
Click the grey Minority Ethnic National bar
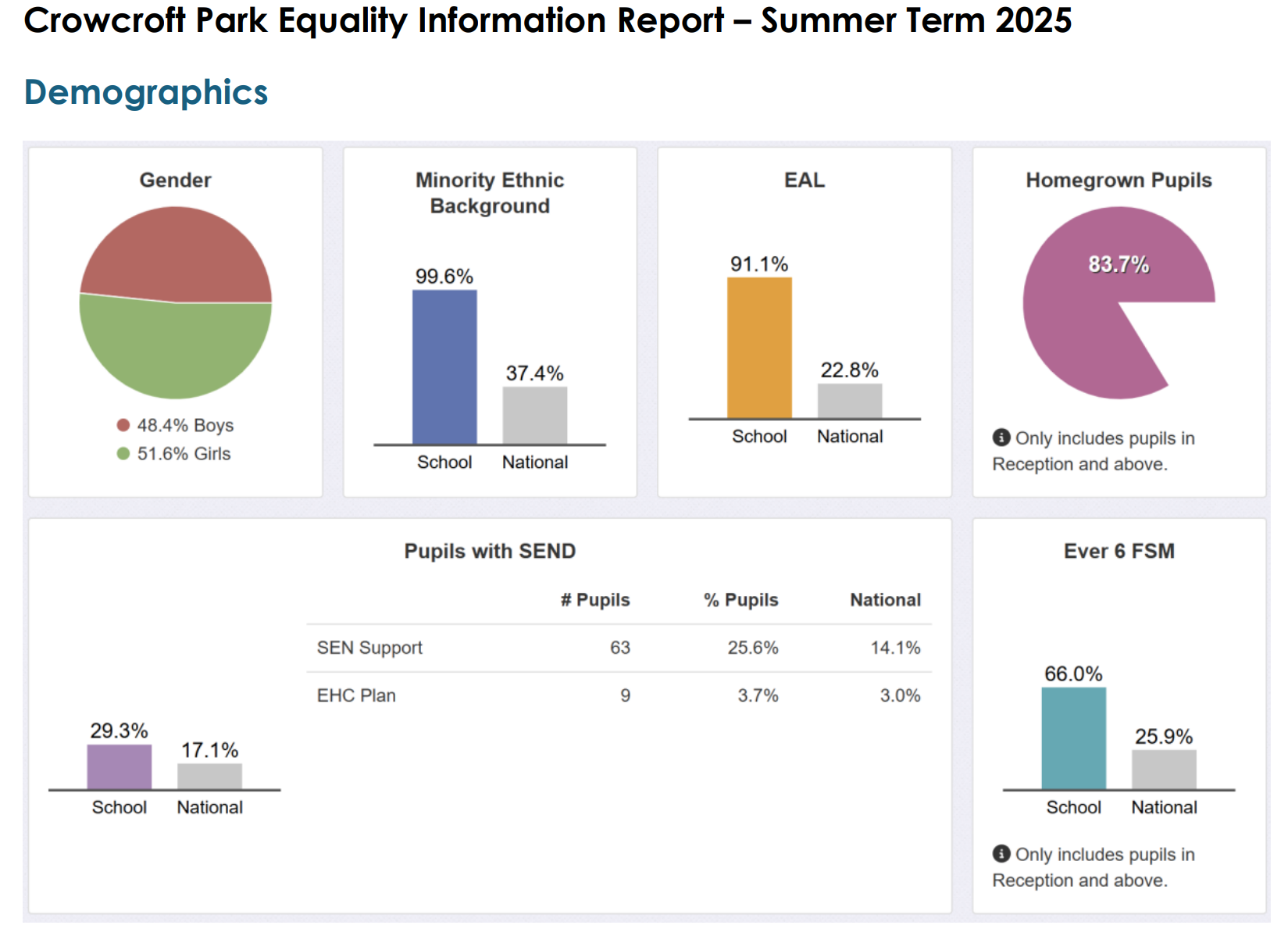[x=535, y=416]
